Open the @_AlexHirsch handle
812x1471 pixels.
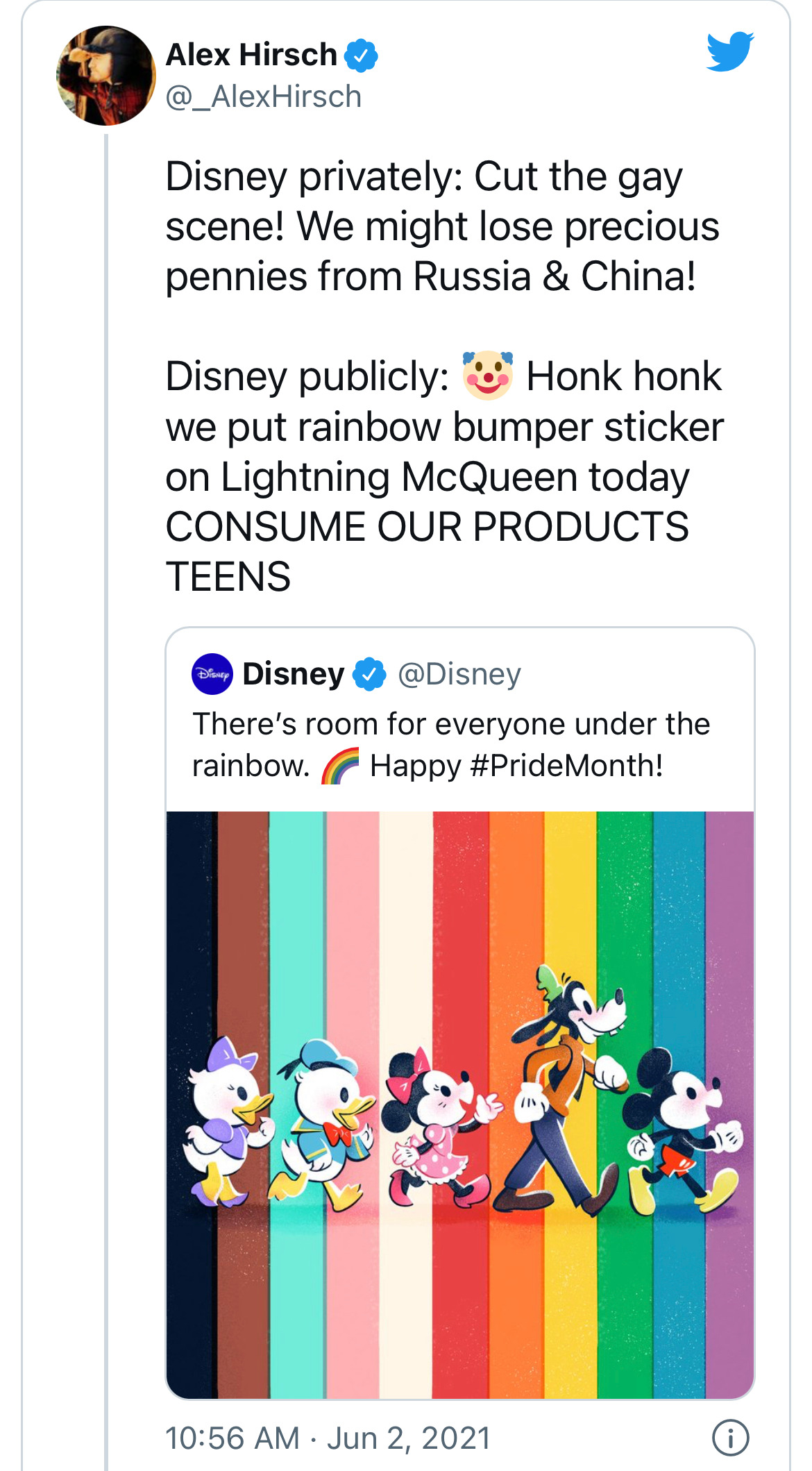tap(264, 97)
